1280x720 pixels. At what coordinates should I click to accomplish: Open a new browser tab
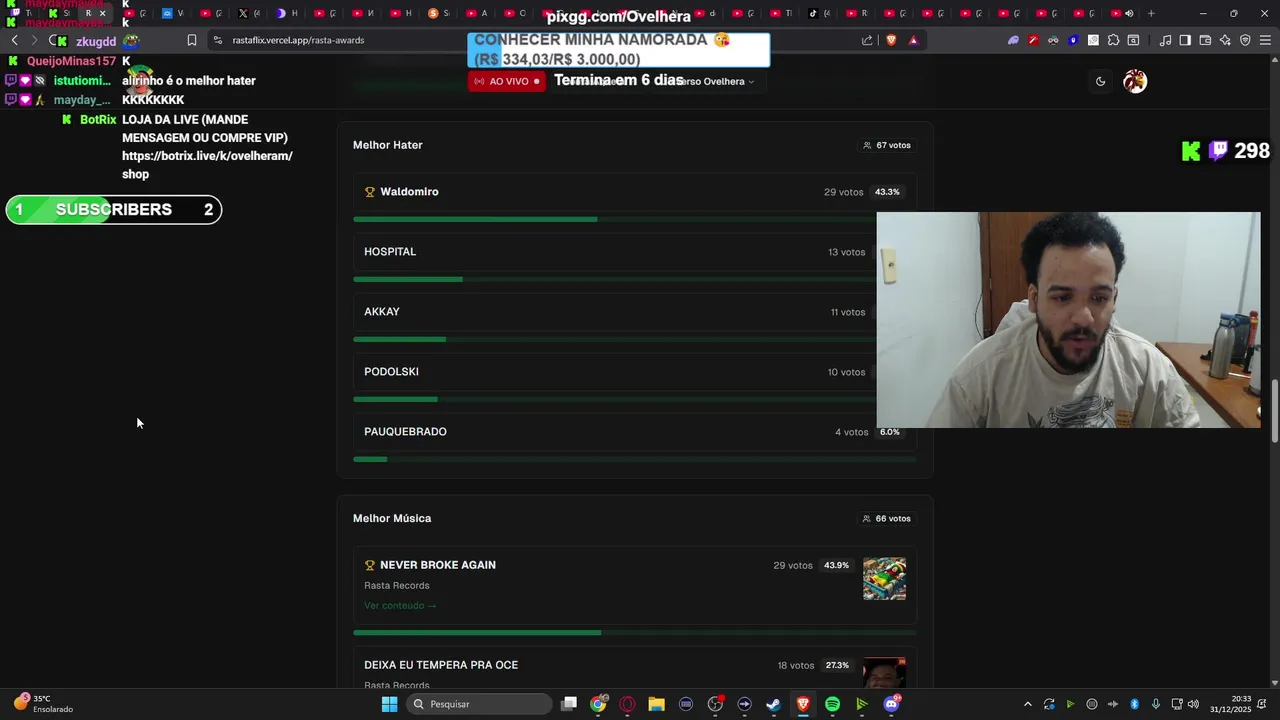[x=1151, y=13]
